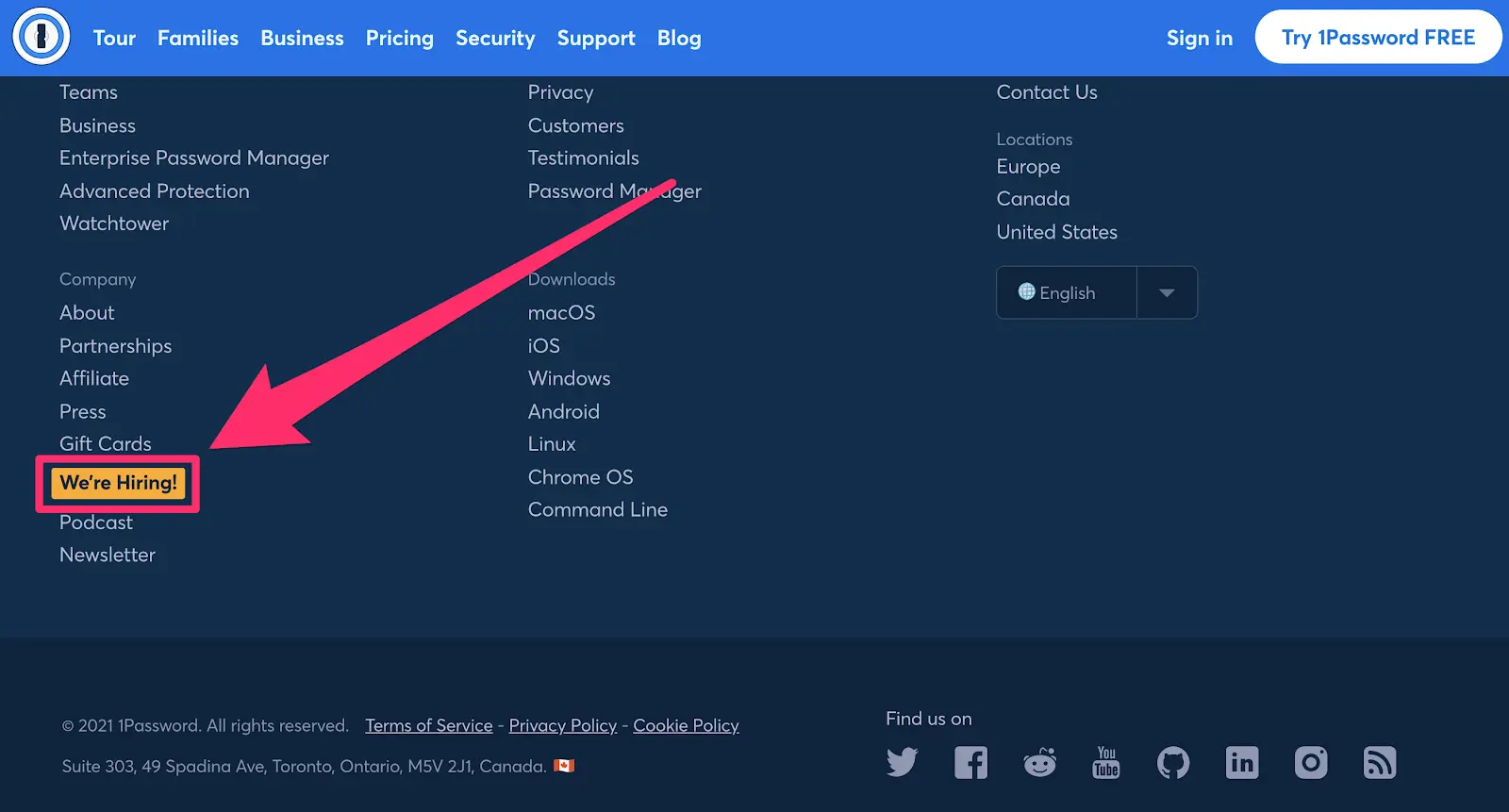The height and width of the screenshot is (812, 1509).
Task: Click the Try 1Password FREE button
Action: click(1378, 37)
